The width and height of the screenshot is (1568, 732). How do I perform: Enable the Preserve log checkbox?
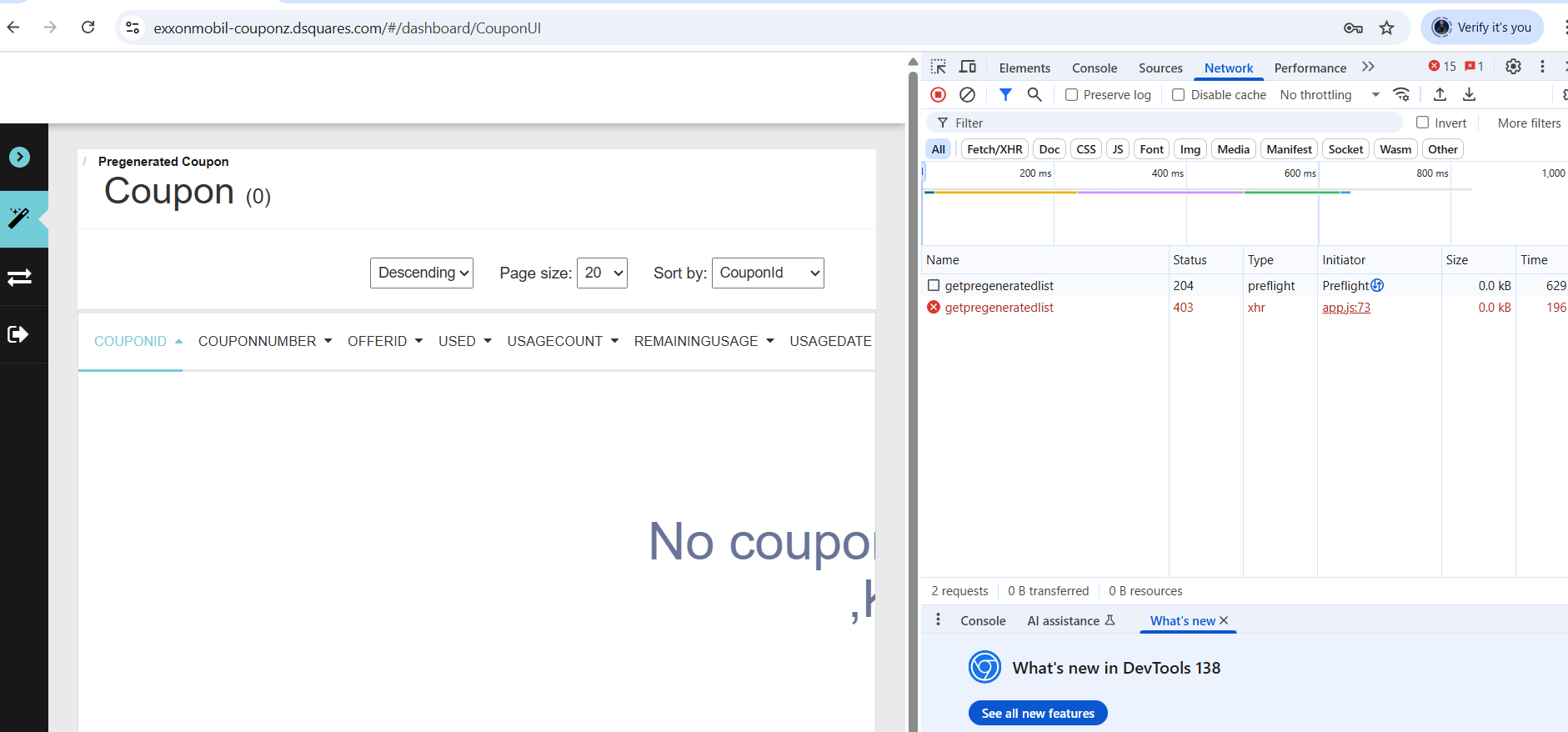pyautogui.click(x=1072, y=95)
